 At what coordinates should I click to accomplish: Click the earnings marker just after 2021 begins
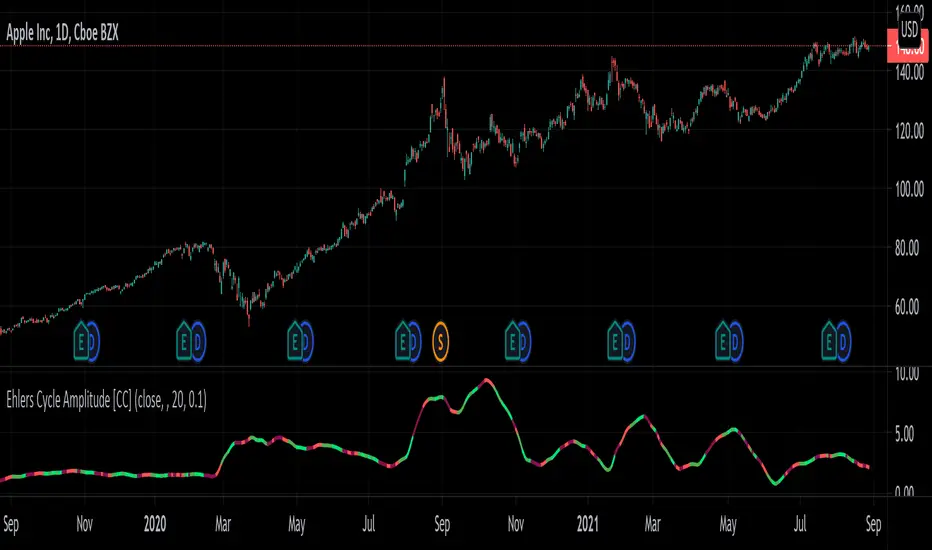pos(615,341)
